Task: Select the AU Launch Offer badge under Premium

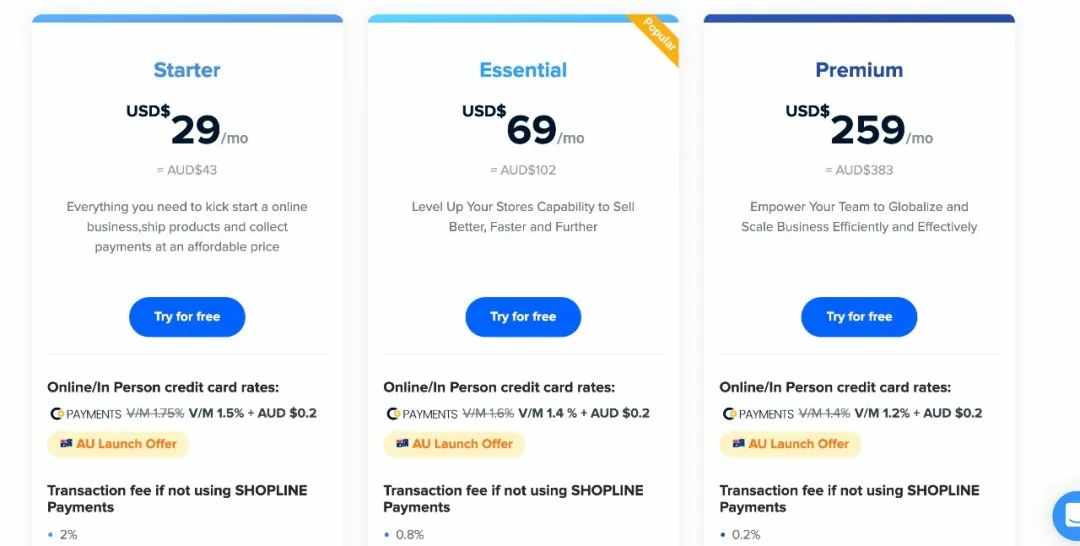Action: [x=790, y=444]
